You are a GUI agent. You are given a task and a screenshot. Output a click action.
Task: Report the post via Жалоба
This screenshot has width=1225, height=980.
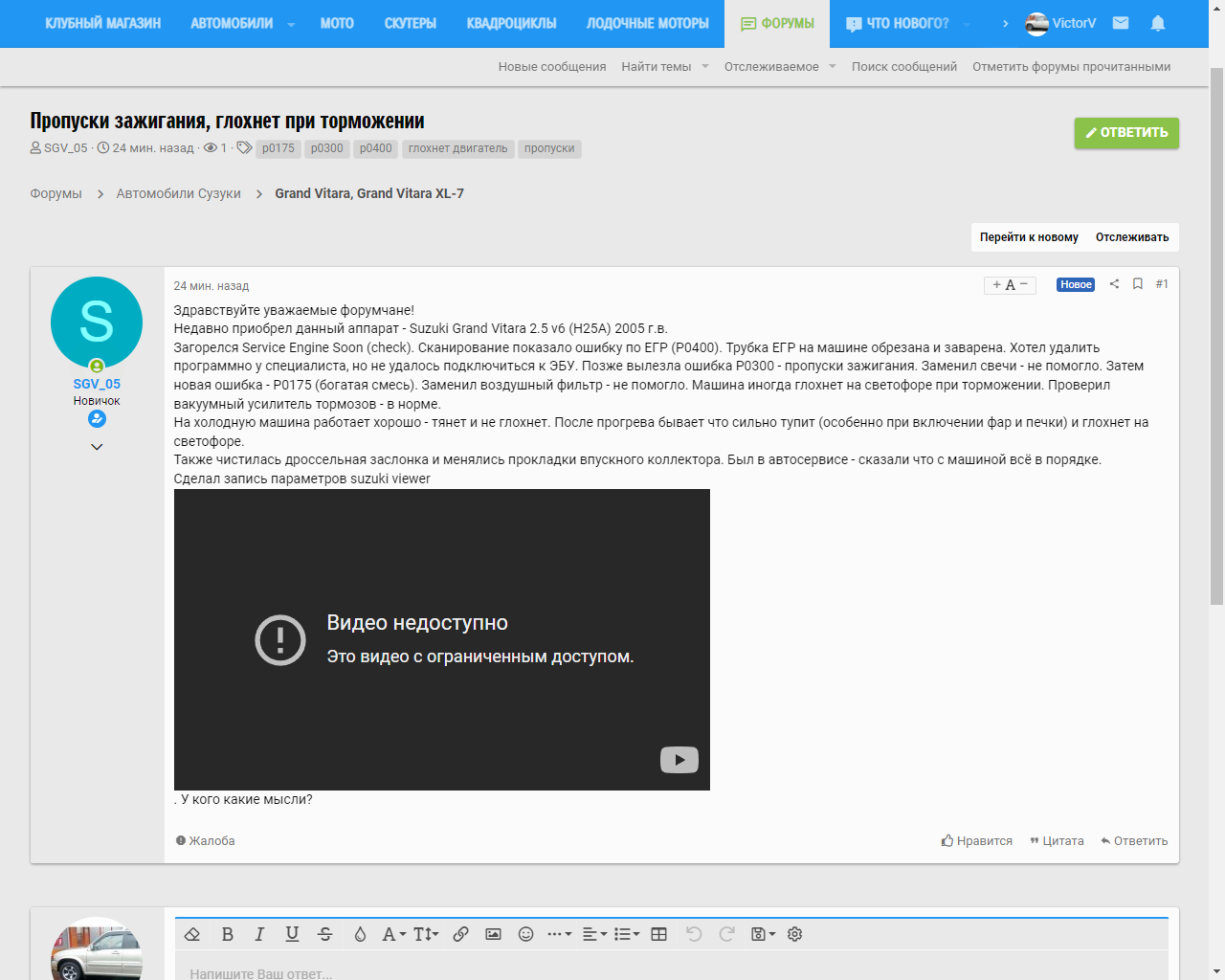(205, 841)
